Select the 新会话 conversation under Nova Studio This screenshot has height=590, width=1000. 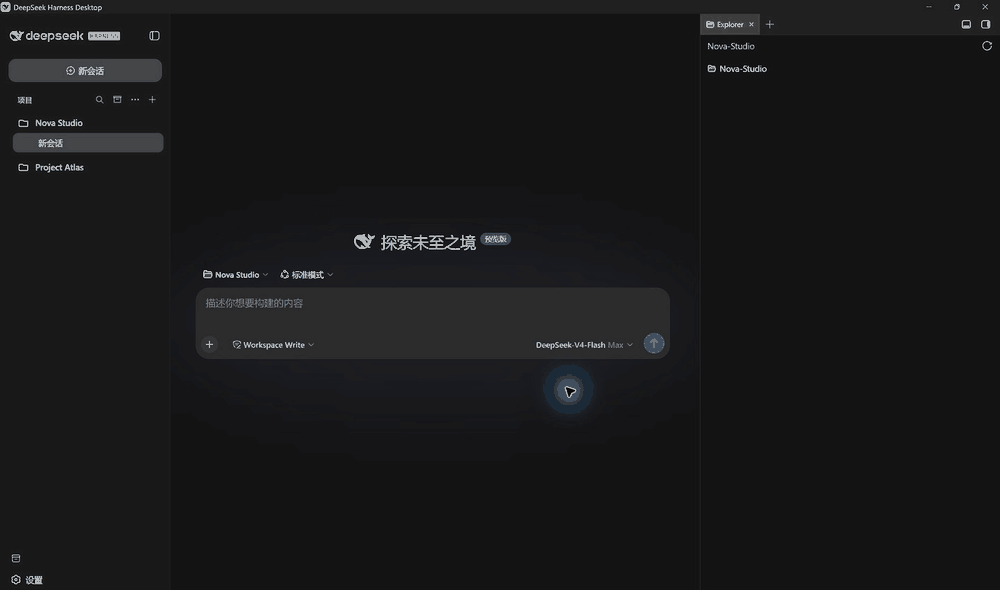coord(88,143)
